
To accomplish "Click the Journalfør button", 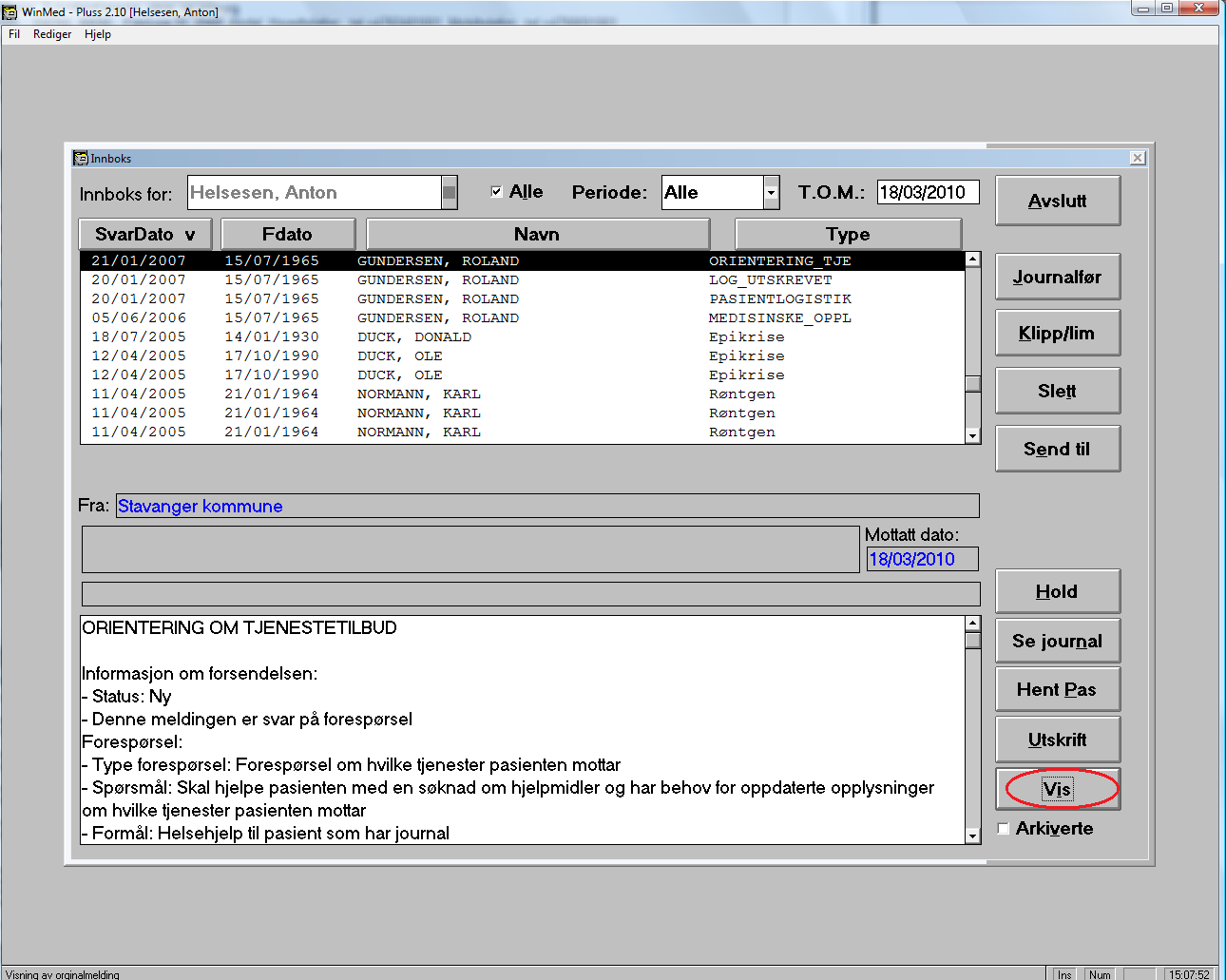I will click(1058, 277).
